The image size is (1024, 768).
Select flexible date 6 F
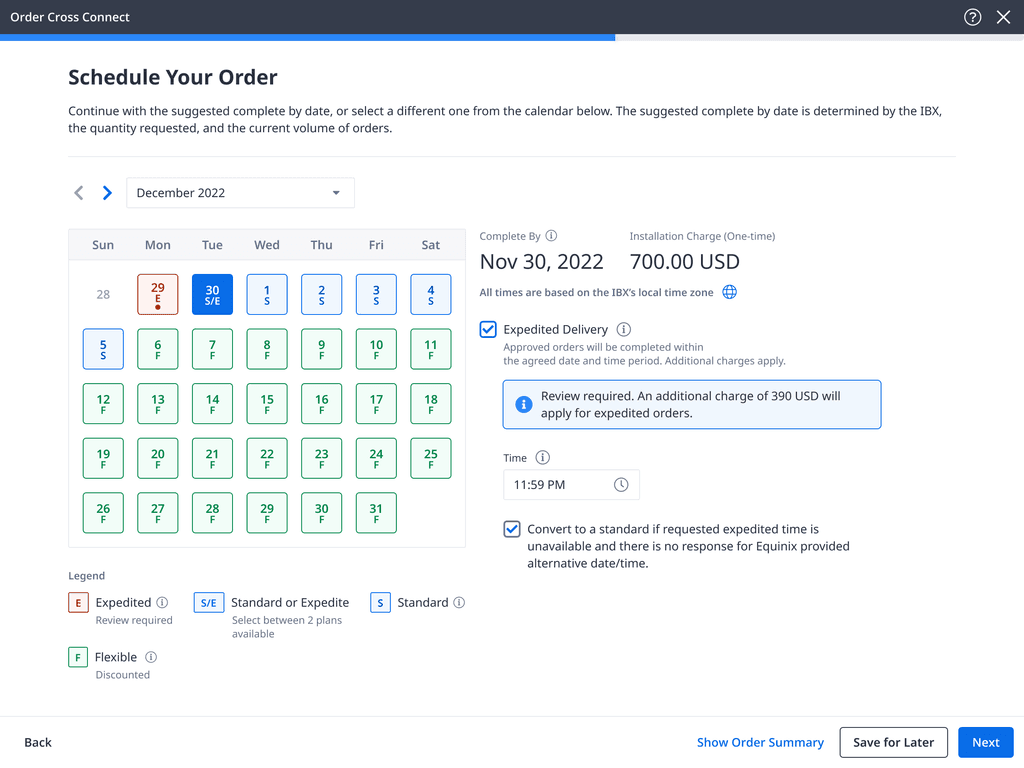click(x=157, y=349)
